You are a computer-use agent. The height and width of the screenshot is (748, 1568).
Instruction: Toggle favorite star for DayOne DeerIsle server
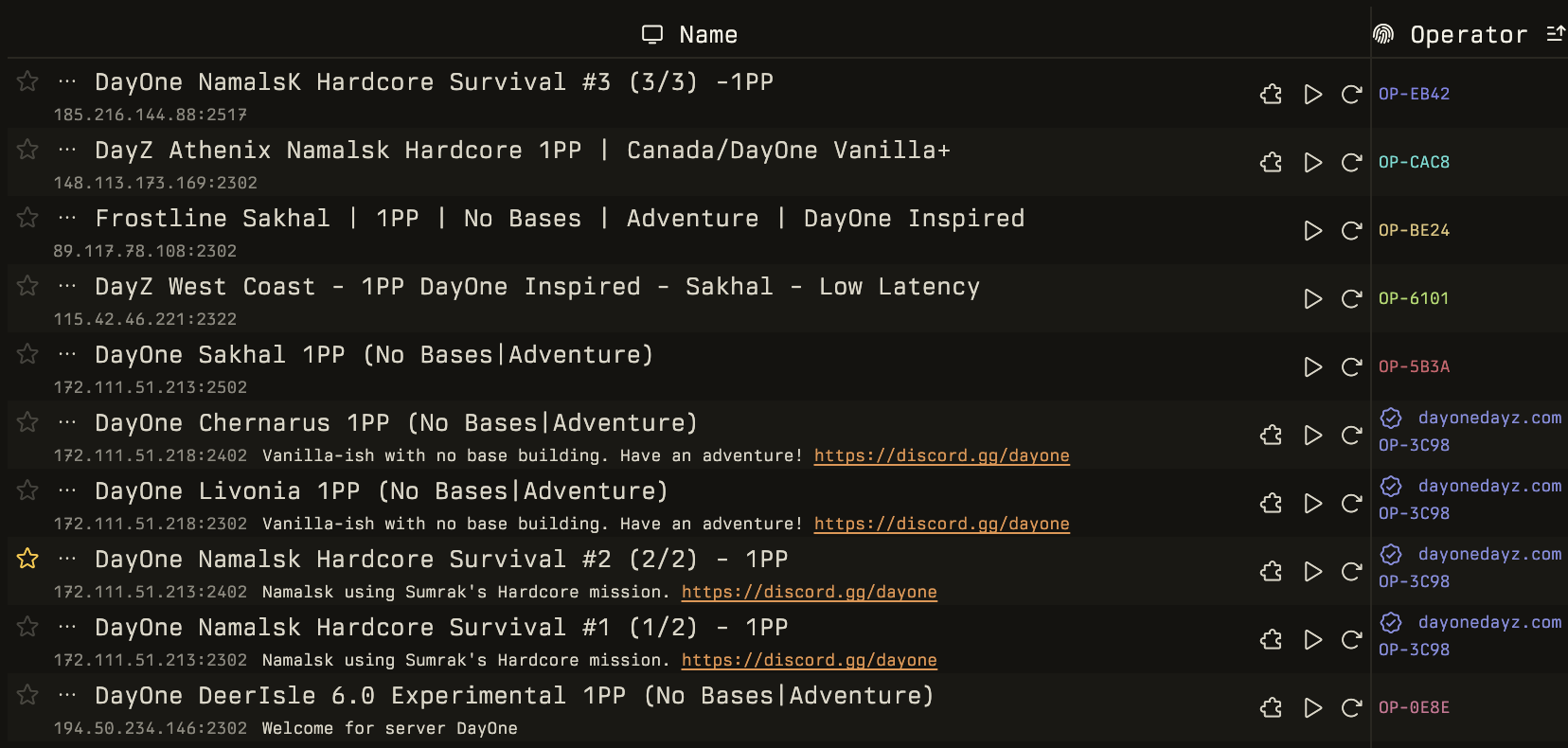(x=27, y=695)
